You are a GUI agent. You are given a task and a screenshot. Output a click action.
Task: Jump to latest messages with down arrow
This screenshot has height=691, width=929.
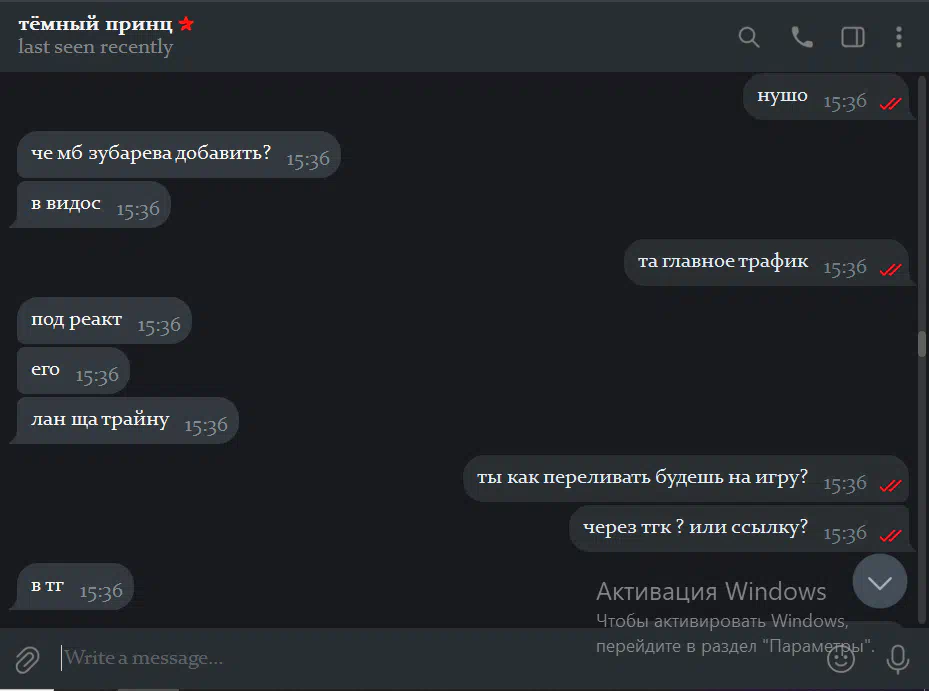point(880,581)
